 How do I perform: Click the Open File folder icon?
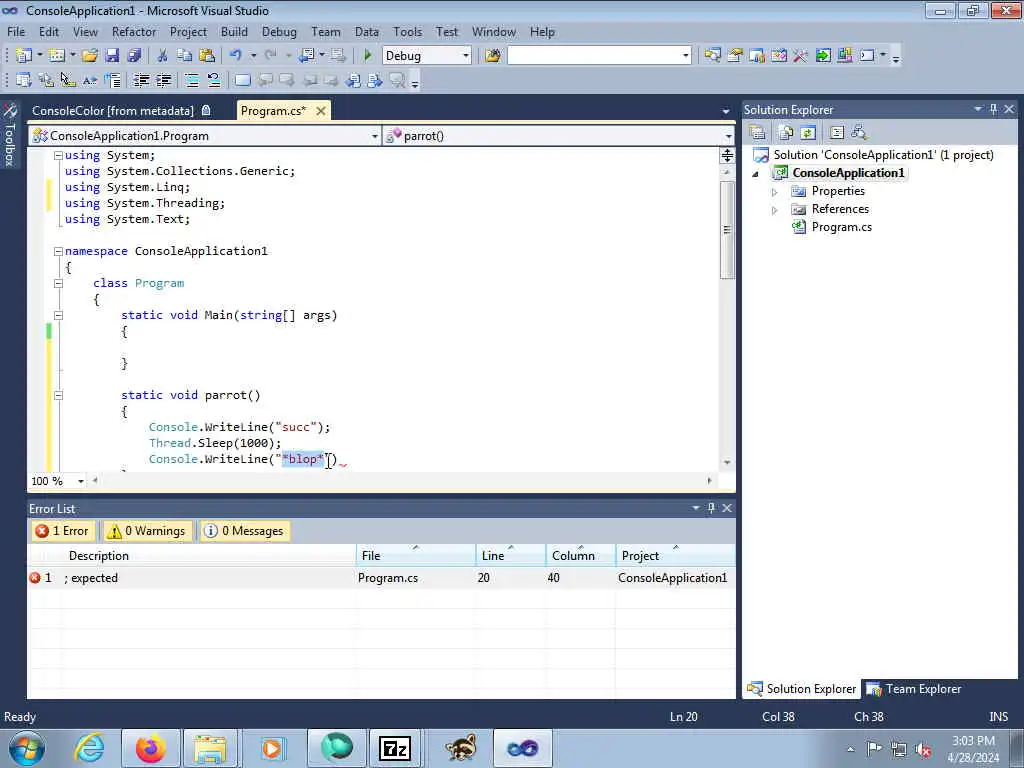click(x=90, y=56)
